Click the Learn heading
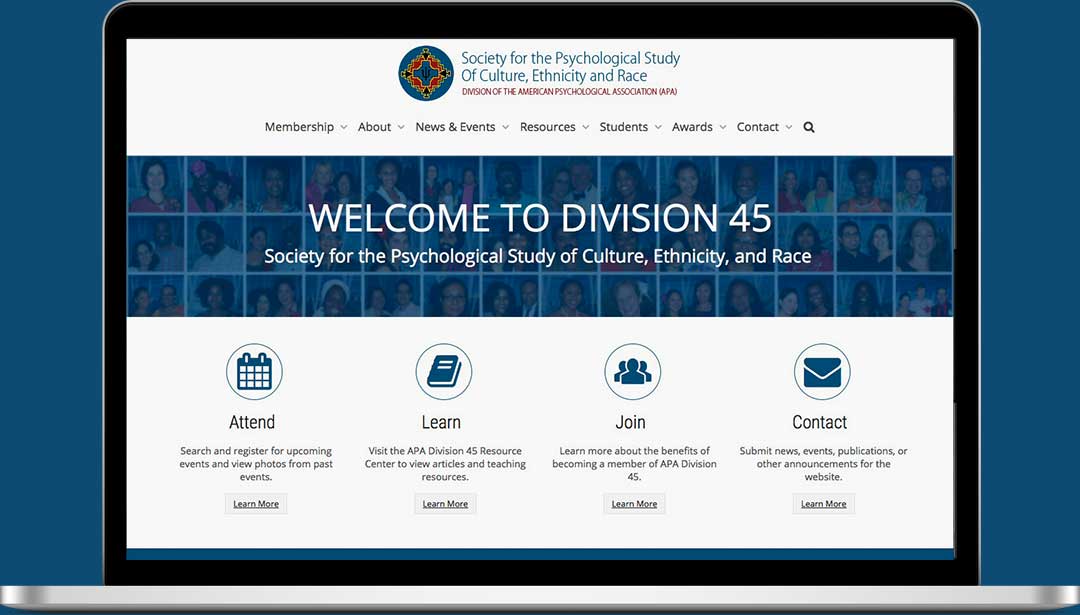1080x615 pixels. 441,422
